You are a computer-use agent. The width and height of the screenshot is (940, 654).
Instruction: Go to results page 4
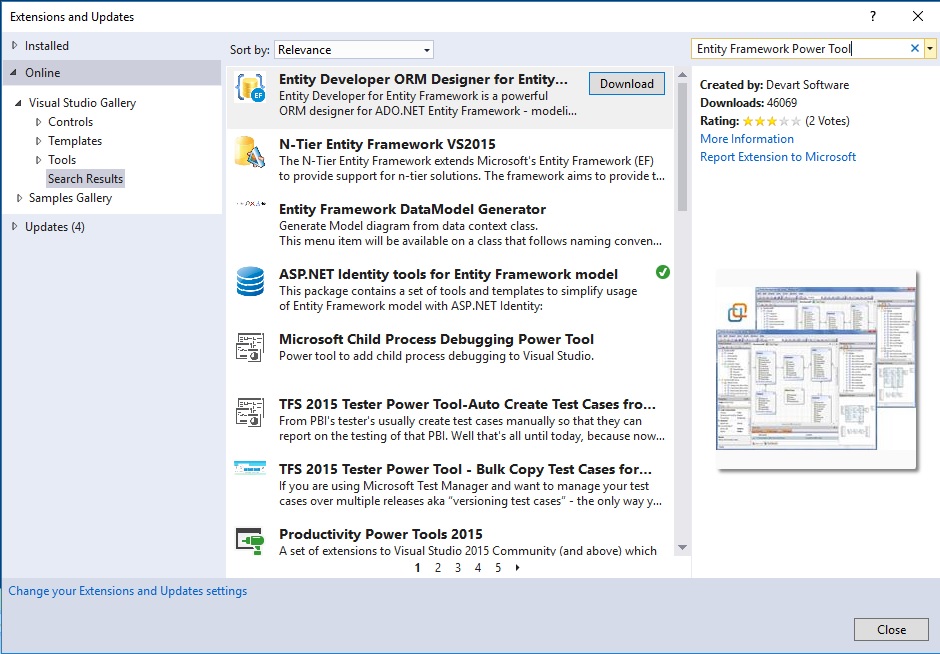click(x=478, y=567)
